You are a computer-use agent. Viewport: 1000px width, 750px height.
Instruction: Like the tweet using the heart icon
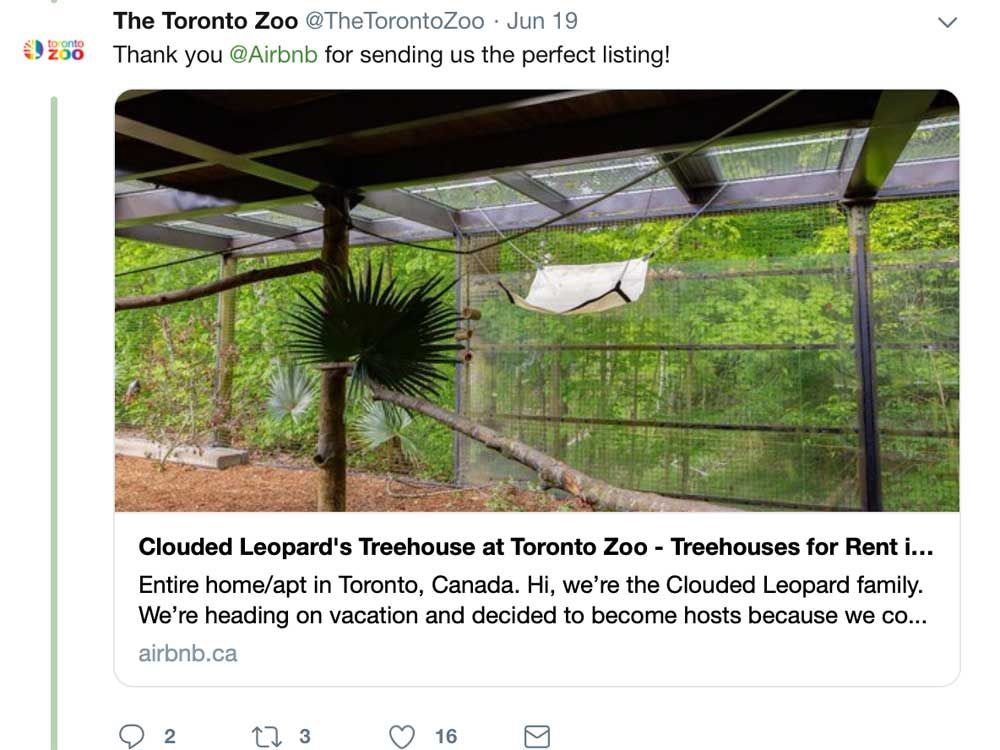click(x=401, y=736)
